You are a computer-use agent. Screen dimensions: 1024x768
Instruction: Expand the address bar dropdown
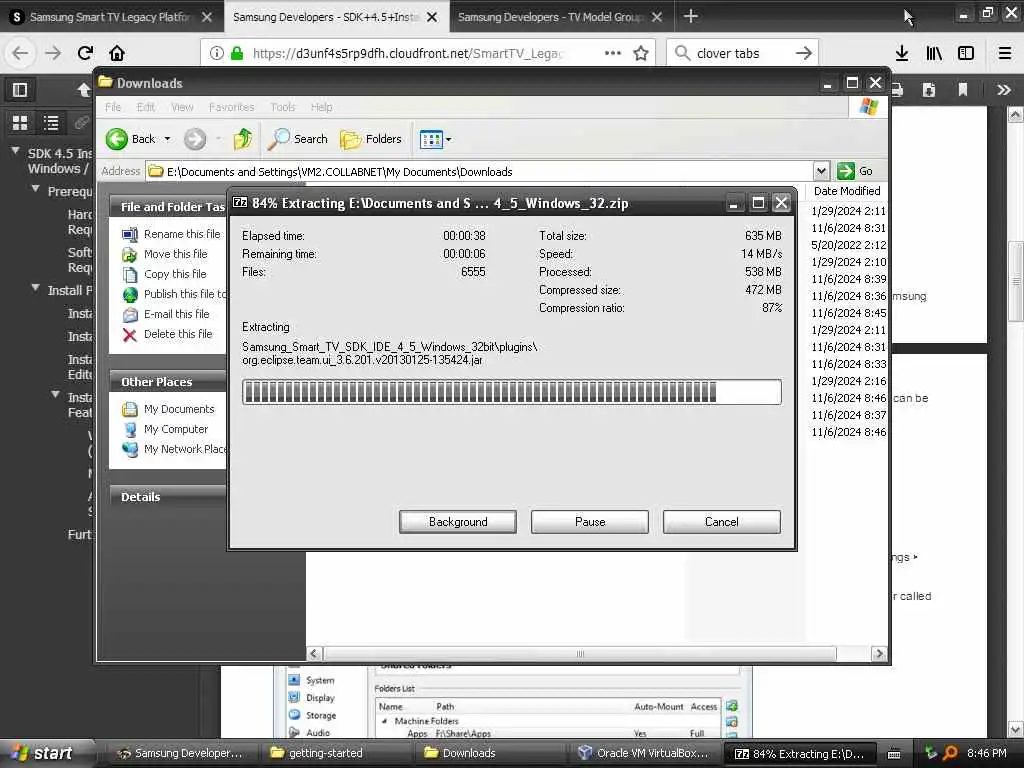point(822,171)
